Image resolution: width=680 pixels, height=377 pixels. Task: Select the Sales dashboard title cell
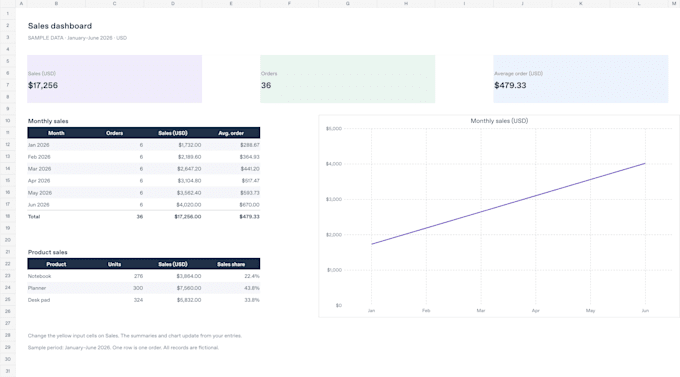pos(60,26)
